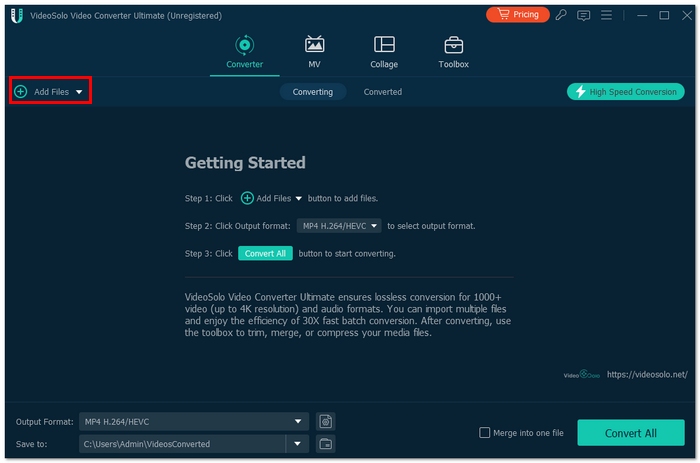
Task: Switch to the MV tab
Action: [x=314, y=52]
